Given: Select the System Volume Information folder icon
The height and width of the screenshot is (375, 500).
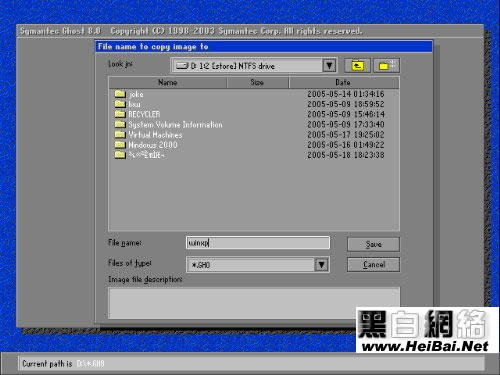Looking at the screenshot, I should [120, 124].
